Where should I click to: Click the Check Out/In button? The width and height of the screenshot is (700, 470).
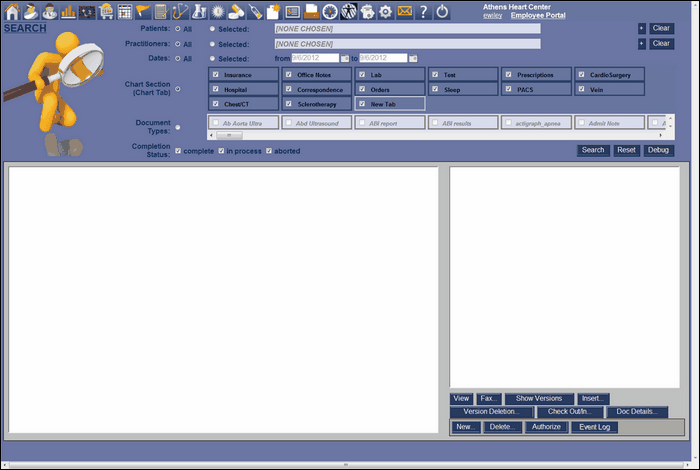pos(569,412)
